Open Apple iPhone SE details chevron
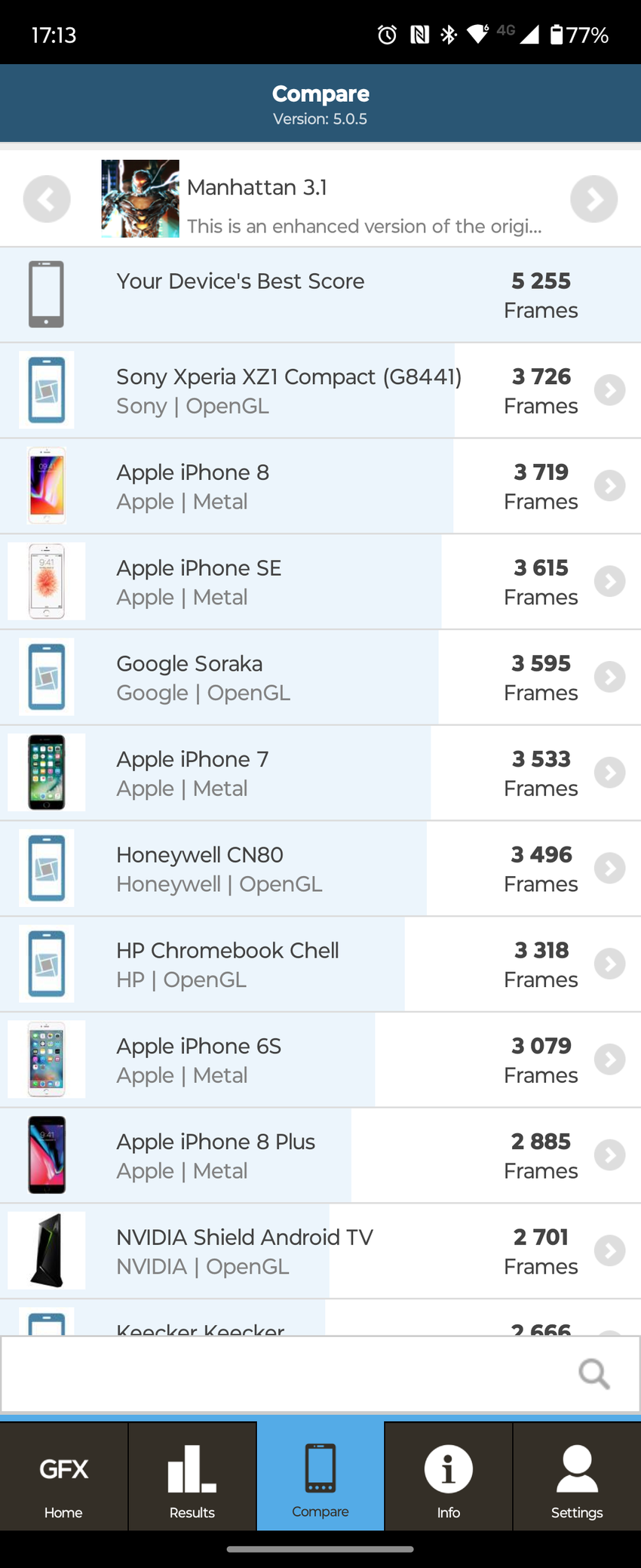641x1568 pixels. click(609, 582)
